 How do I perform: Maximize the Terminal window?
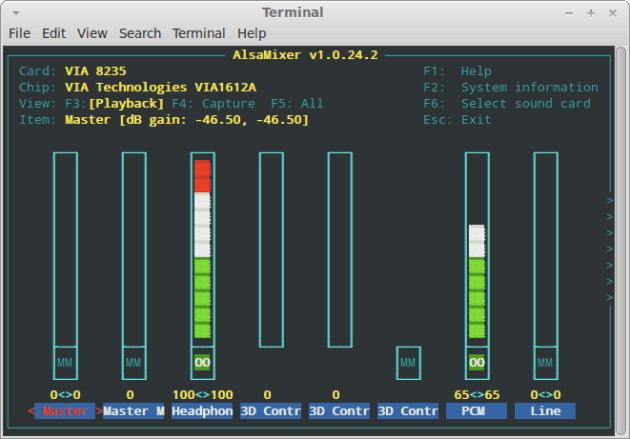point(592,13)
